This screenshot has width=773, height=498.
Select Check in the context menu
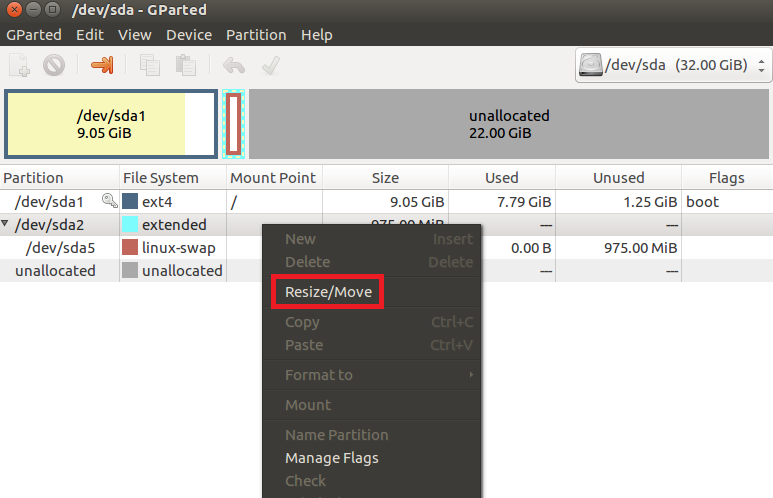(372, 481)
